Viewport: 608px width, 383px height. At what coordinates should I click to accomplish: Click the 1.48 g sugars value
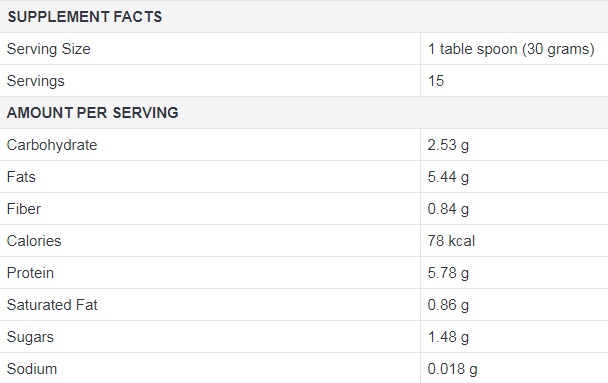pos(448,337)
